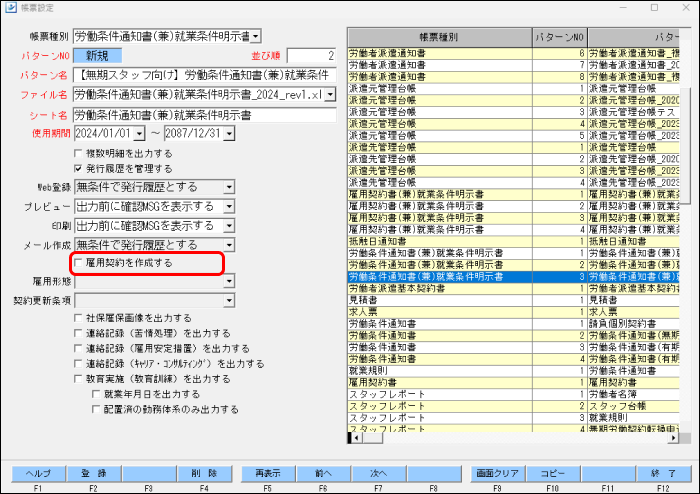Click the 画面クリア F9 button

[x=498, y=474]
